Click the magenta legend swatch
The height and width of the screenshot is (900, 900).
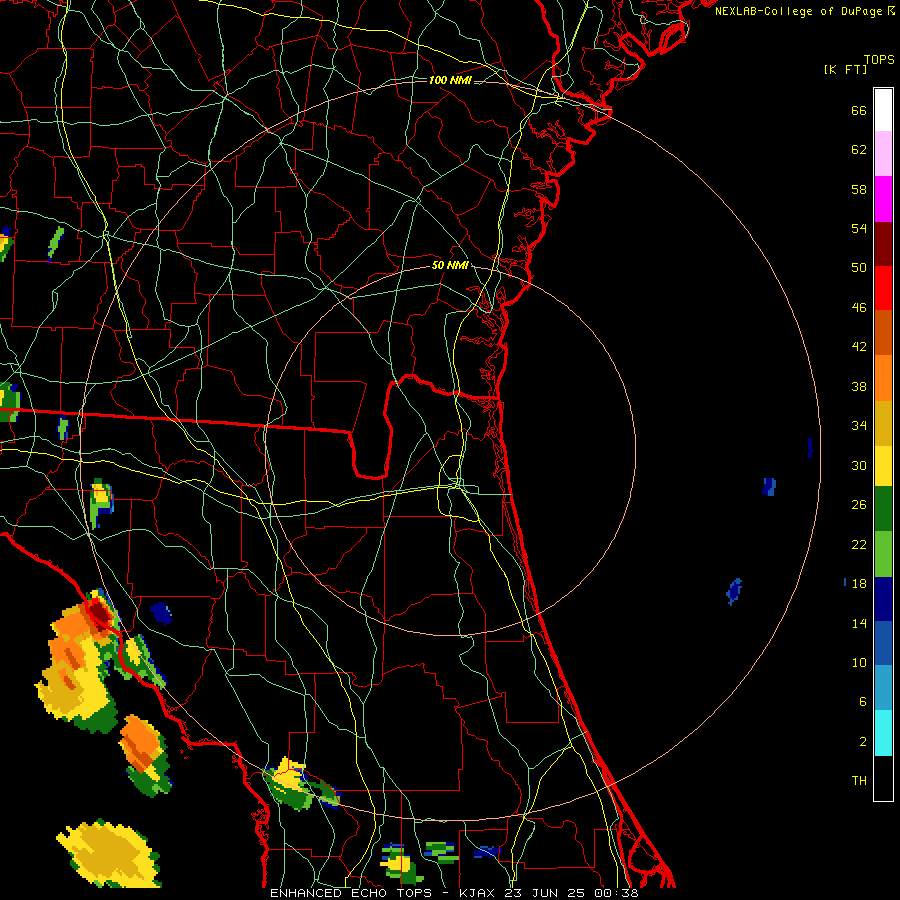point(883,199)
